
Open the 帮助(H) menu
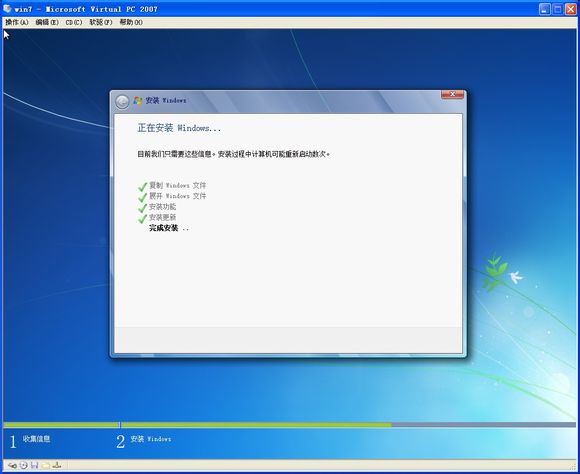click(x=131, y=22)
